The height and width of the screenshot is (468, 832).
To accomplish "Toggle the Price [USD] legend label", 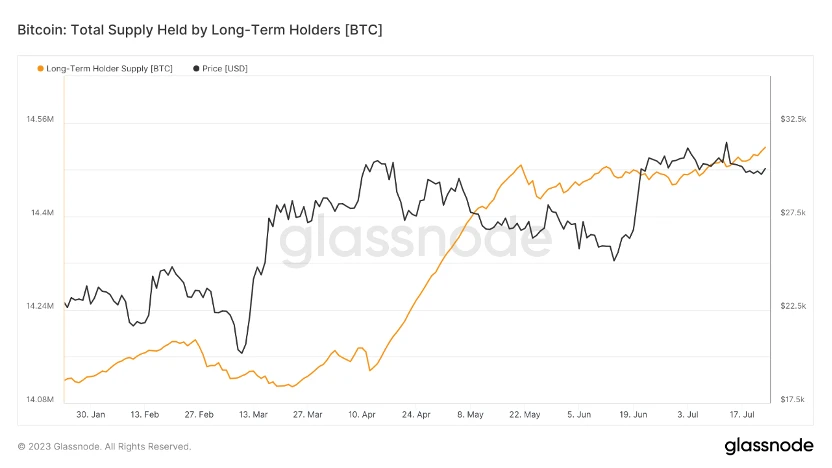I will (x=225, y=68).
